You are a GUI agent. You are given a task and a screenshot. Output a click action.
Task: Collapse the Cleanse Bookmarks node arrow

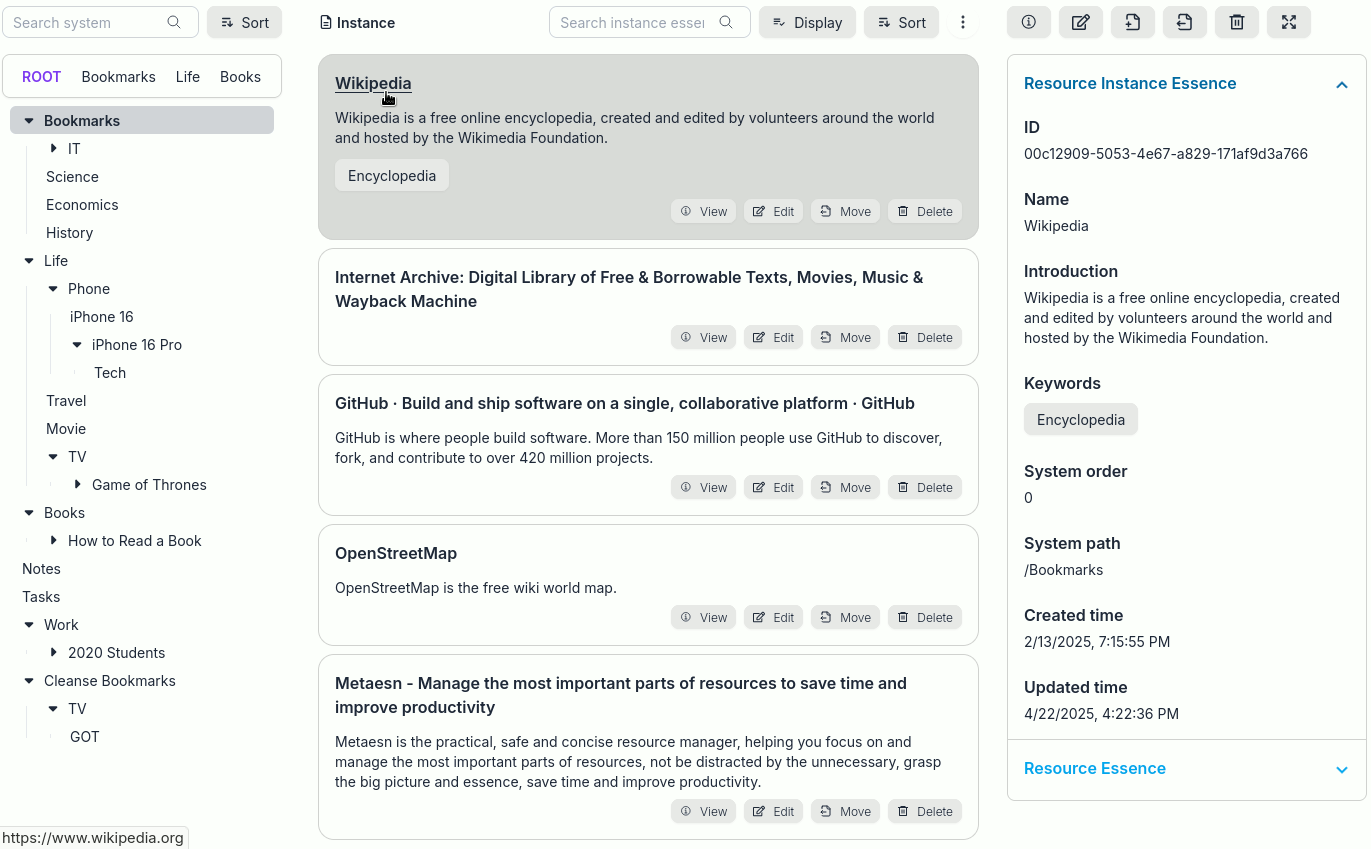tap(29, 680)
